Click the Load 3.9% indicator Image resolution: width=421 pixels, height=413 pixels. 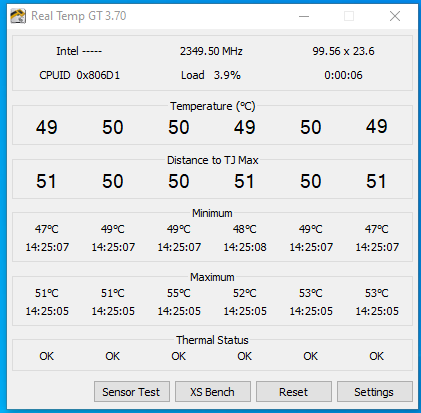[211, 75]
